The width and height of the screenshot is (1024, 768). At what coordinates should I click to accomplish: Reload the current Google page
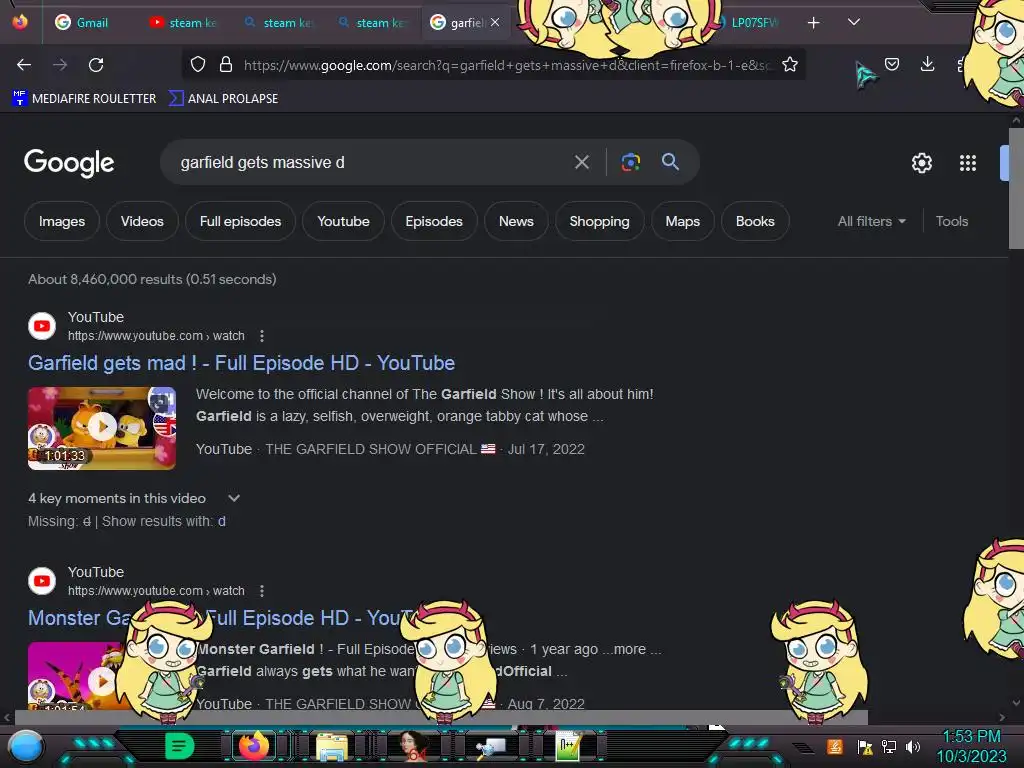click(96, 65)
